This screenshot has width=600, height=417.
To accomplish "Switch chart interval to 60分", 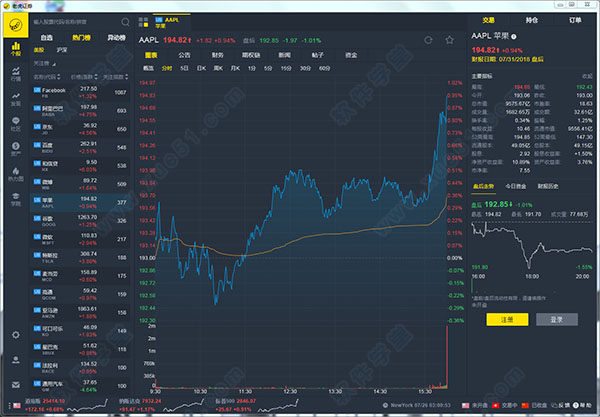I will (x=324, y=68).
